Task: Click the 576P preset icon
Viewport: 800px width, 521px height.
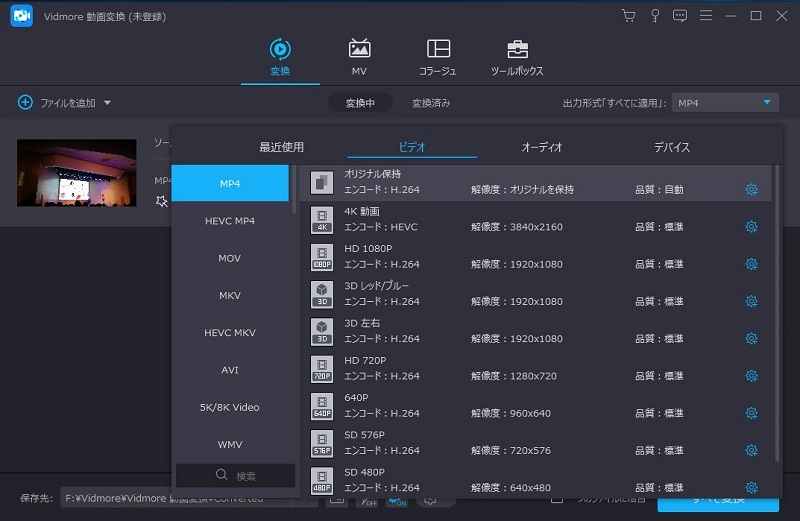Action: point(322,443)
